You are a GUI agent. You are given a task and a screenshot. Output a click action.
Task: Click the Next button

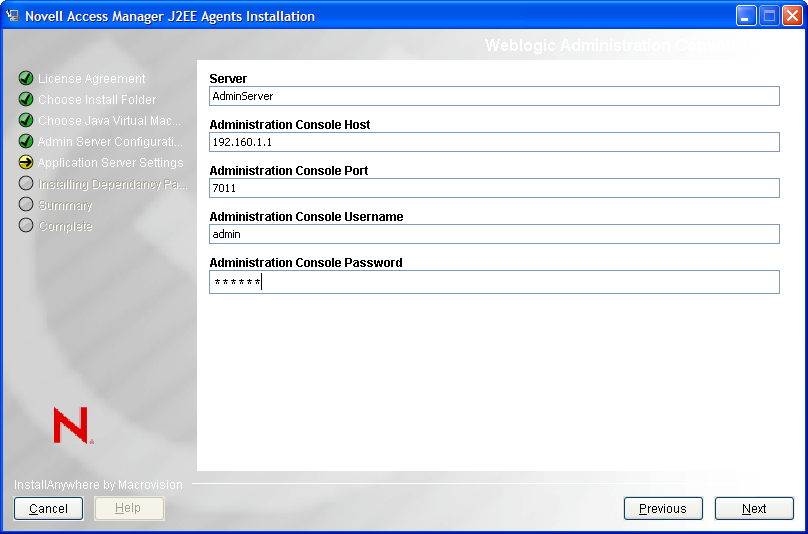coord(754,509)
